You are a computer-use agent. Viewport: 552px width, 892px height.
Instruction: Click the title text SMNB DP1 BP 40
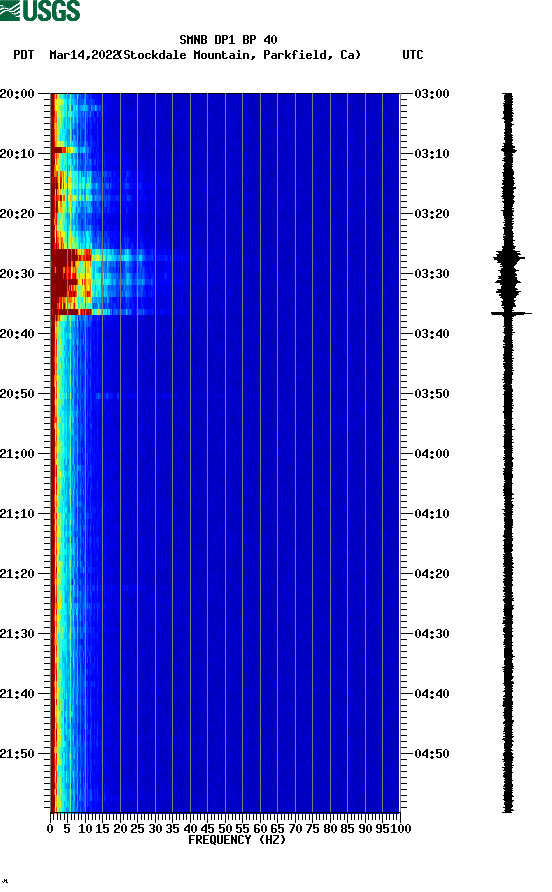click(228, 40)
